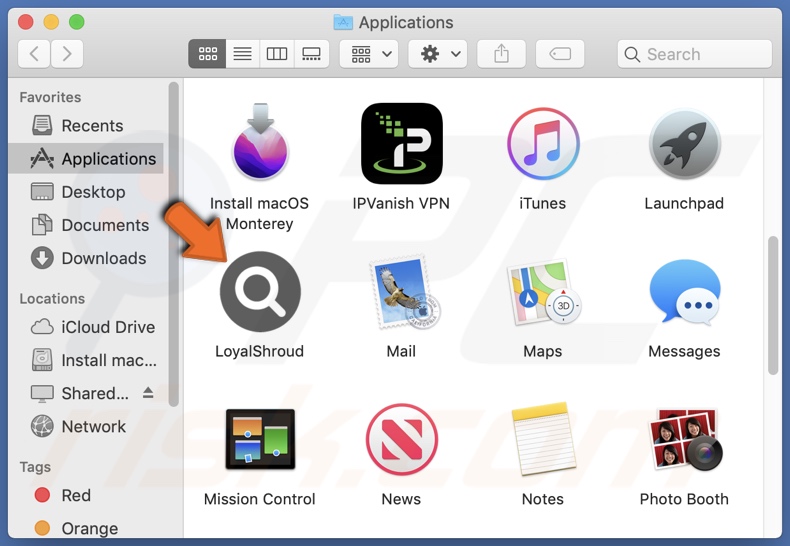Open Documents in the sidebar
Screen dimensions: 790x546
86,225
